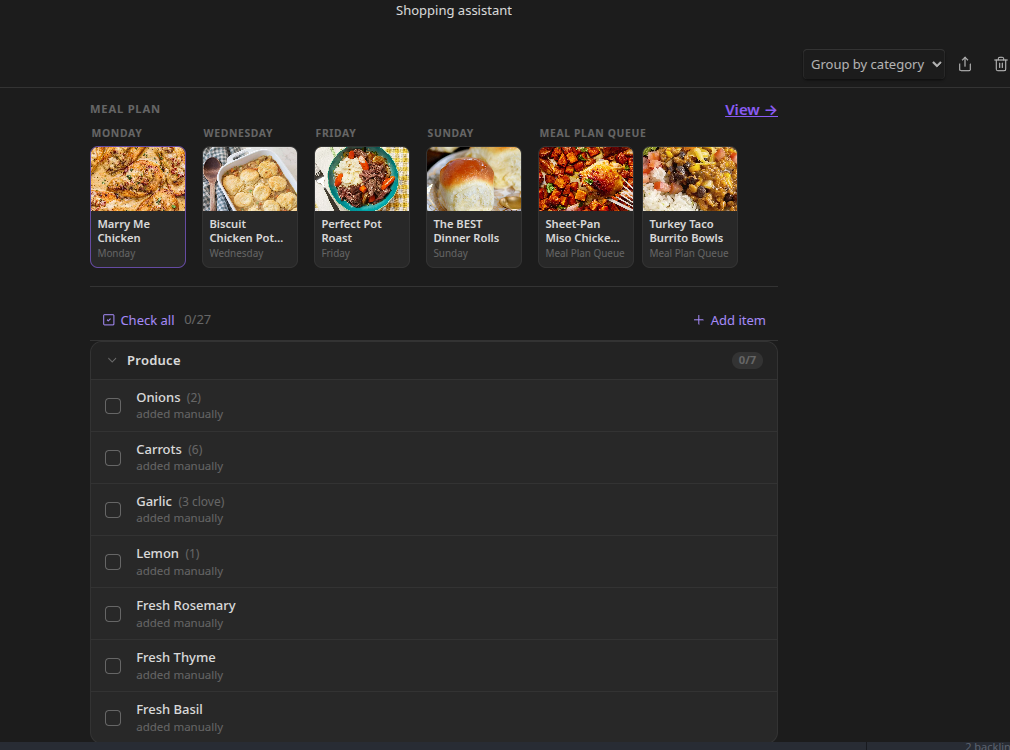Click the Garlic item name

pyautogui.click(x=154, y=501)
